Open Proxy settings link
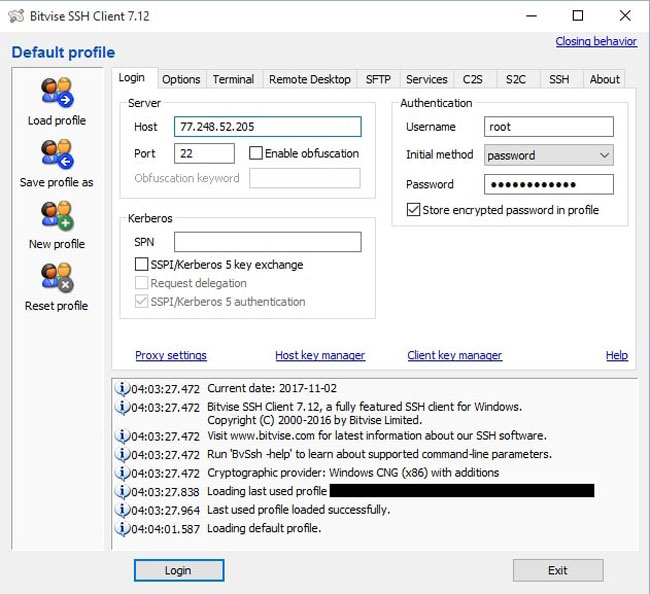650x594 pixels. click(x=171, y=355)
